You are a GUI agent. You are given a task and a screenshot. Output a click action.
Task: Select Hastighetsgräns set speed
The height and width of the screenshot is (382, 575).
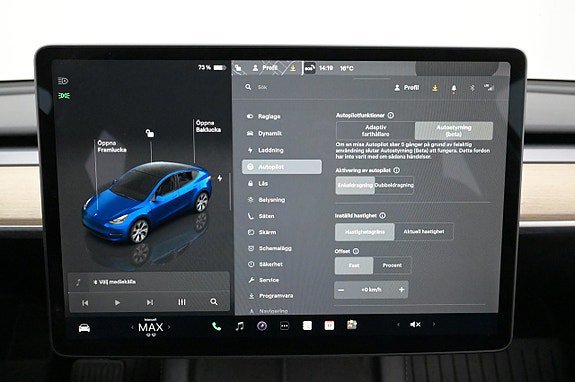click(x=365, y=232)
